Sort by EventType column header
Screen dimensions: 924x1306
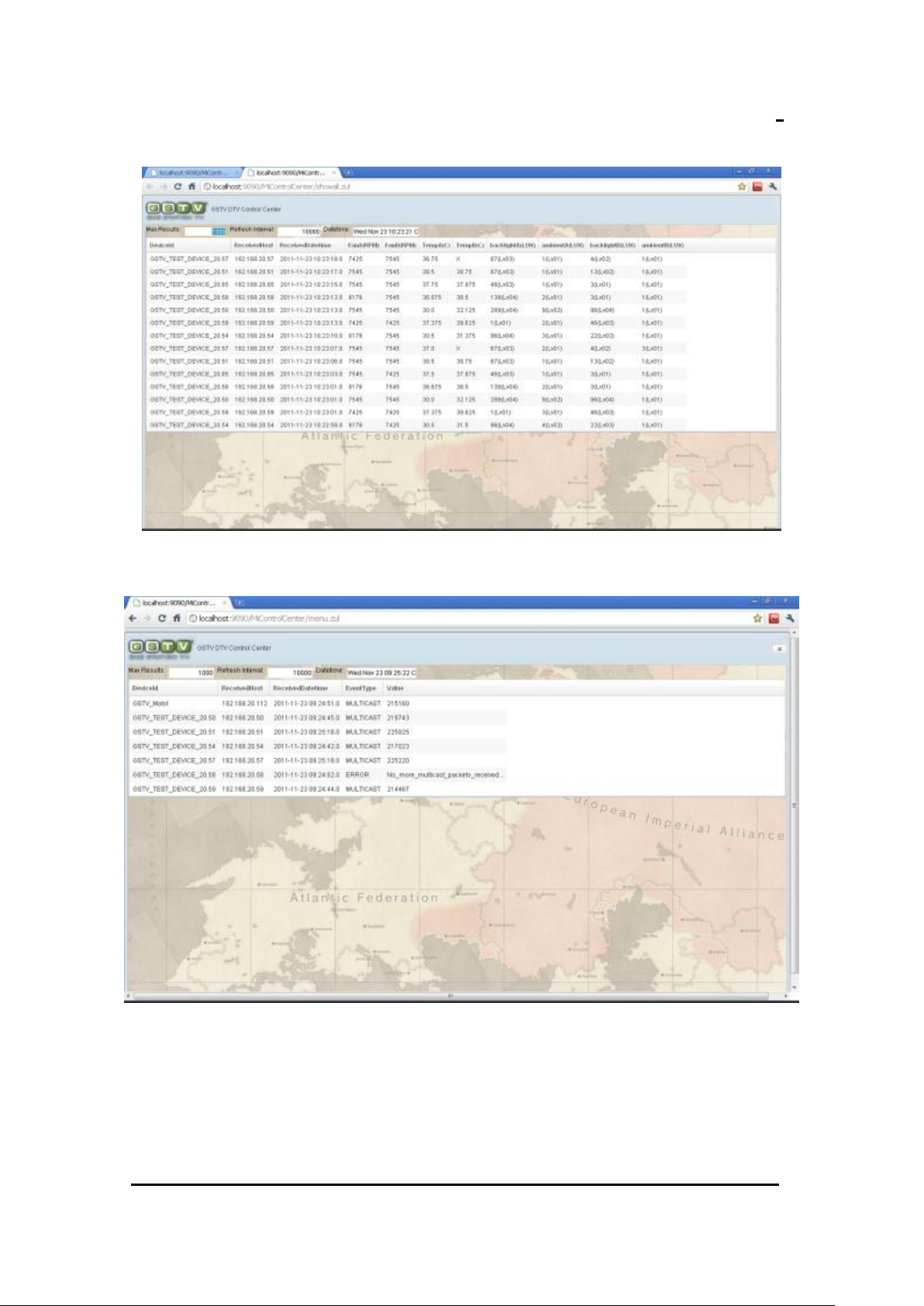361,687
